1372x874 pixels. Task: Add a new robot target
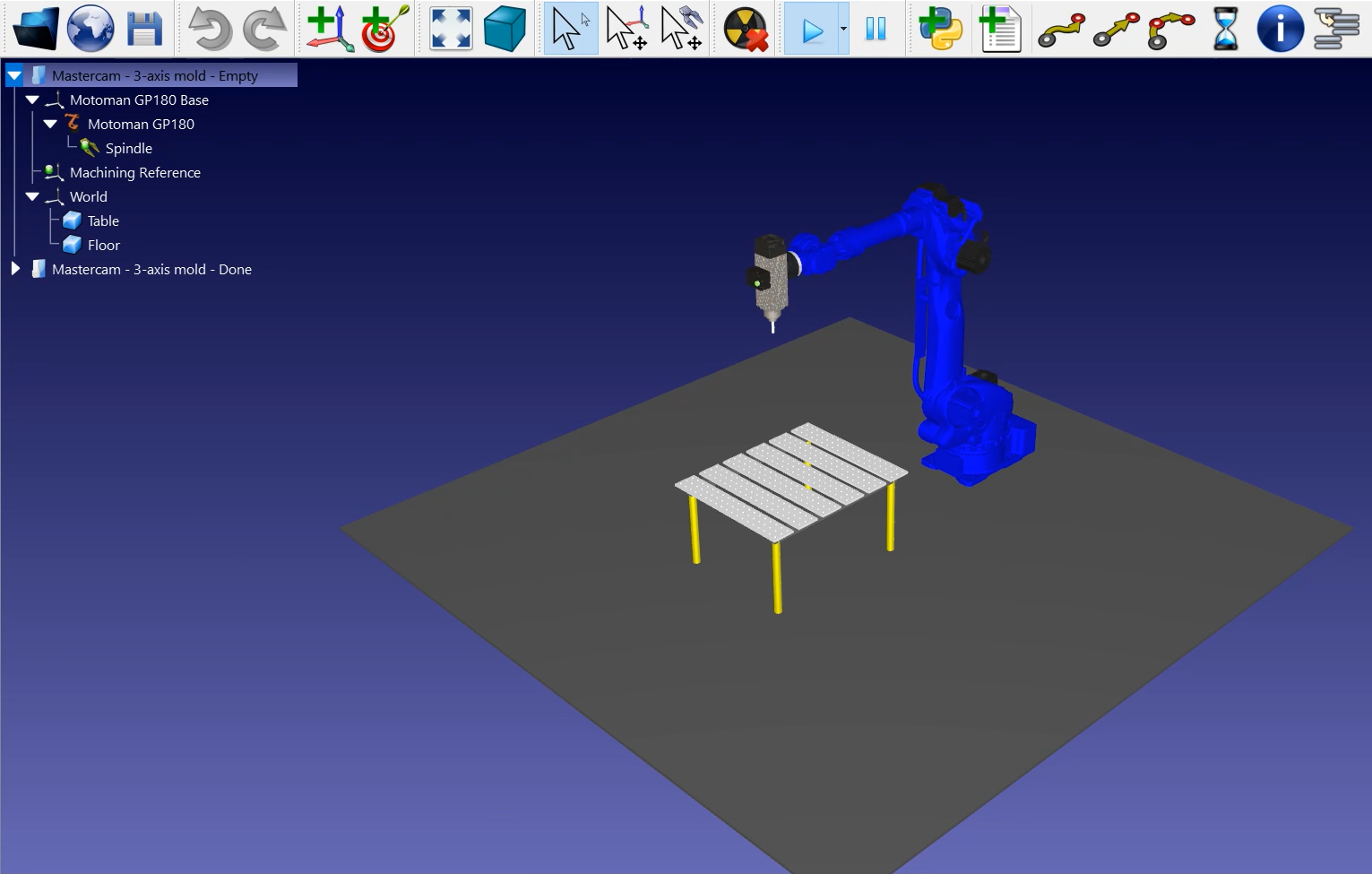pyautogui.click(x=384, y=29)
